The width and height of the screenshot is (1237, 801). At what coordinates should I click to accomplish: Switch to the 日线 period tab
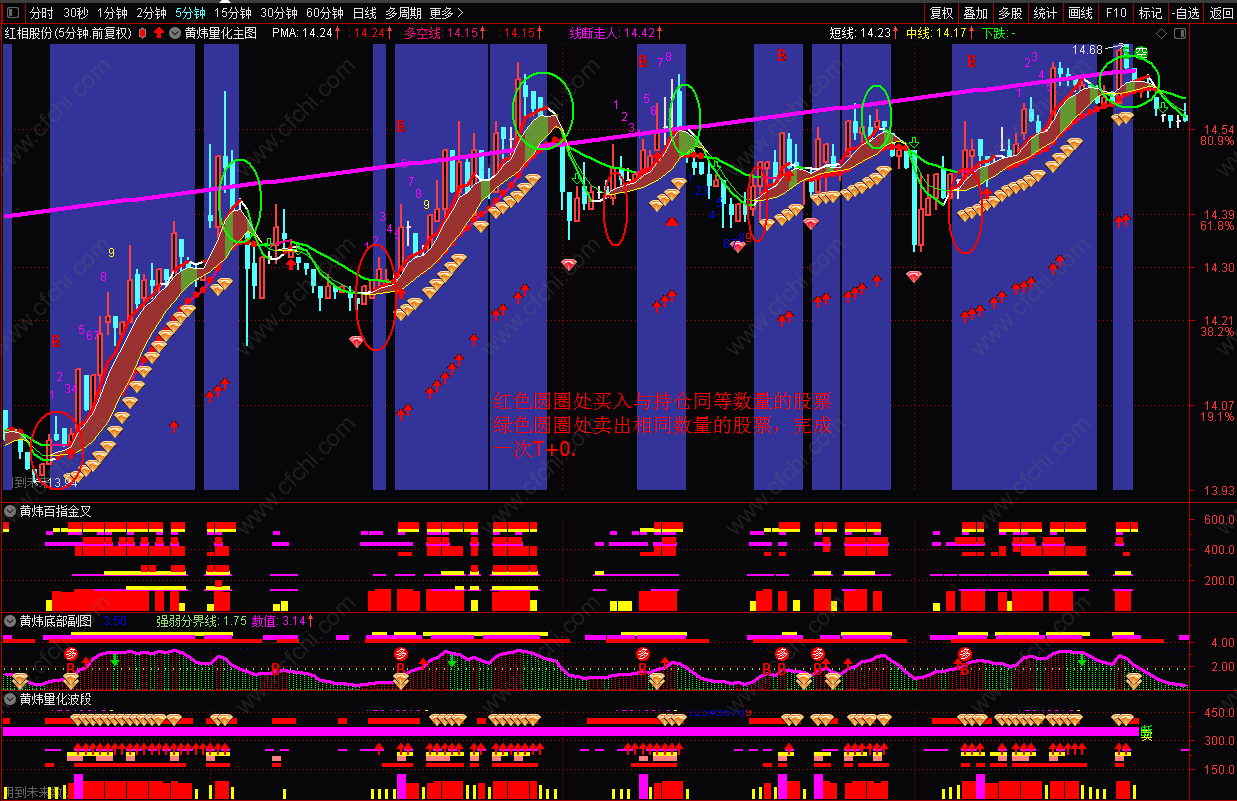(x=365, y=14)
